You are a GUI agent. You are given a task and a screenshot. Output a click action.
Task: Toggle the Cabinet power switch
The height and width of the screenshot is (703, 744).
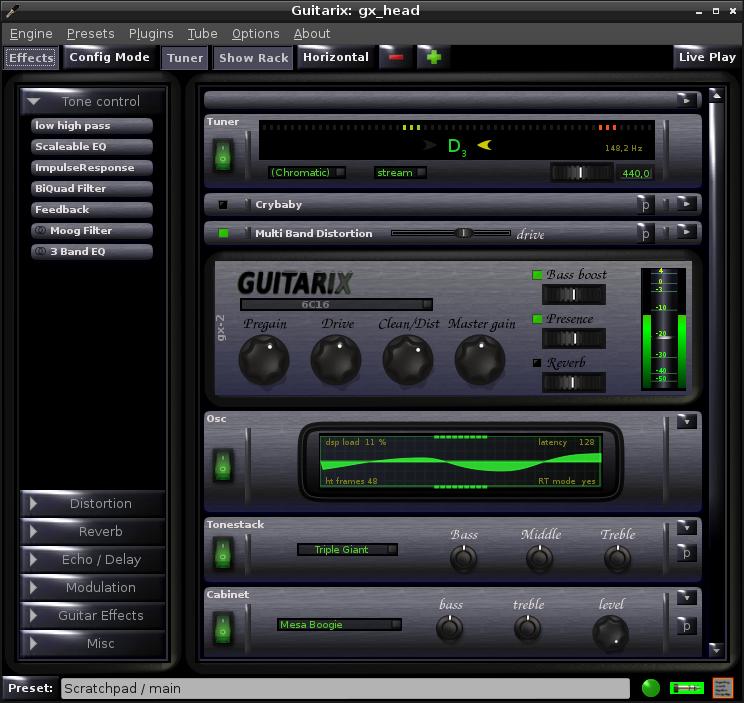(223, 628)
